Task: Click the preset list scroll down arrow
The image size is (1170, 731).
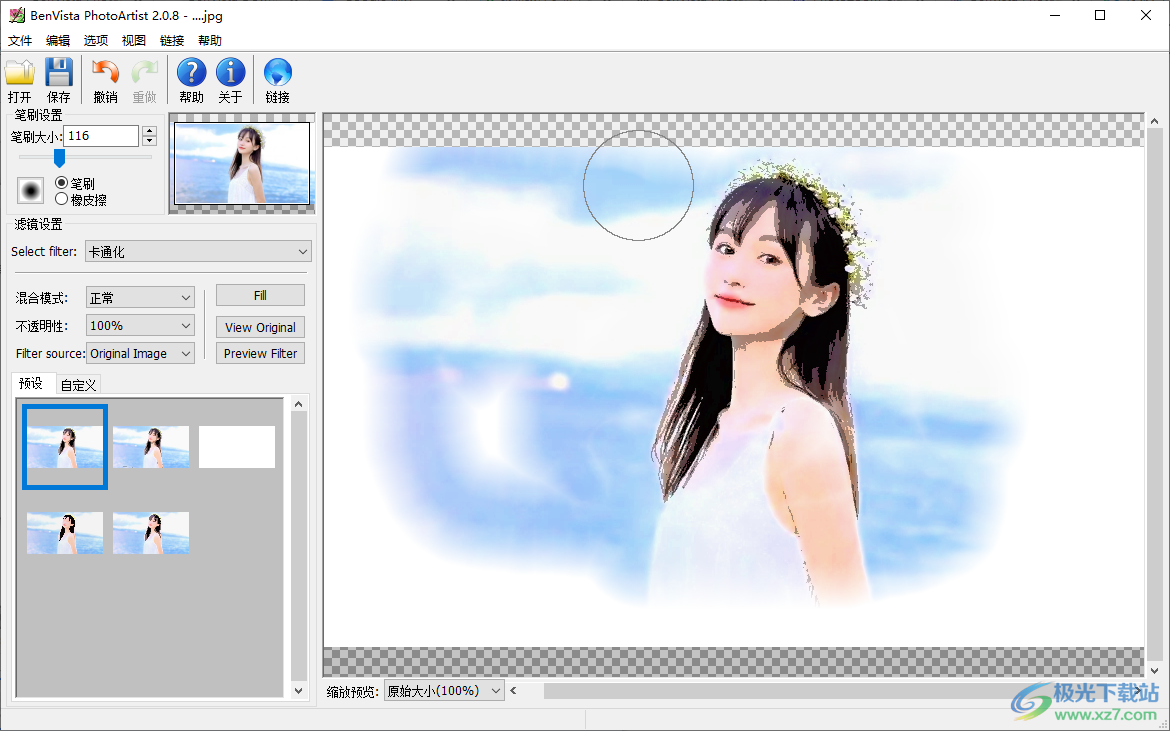Action: coord(298,691)
